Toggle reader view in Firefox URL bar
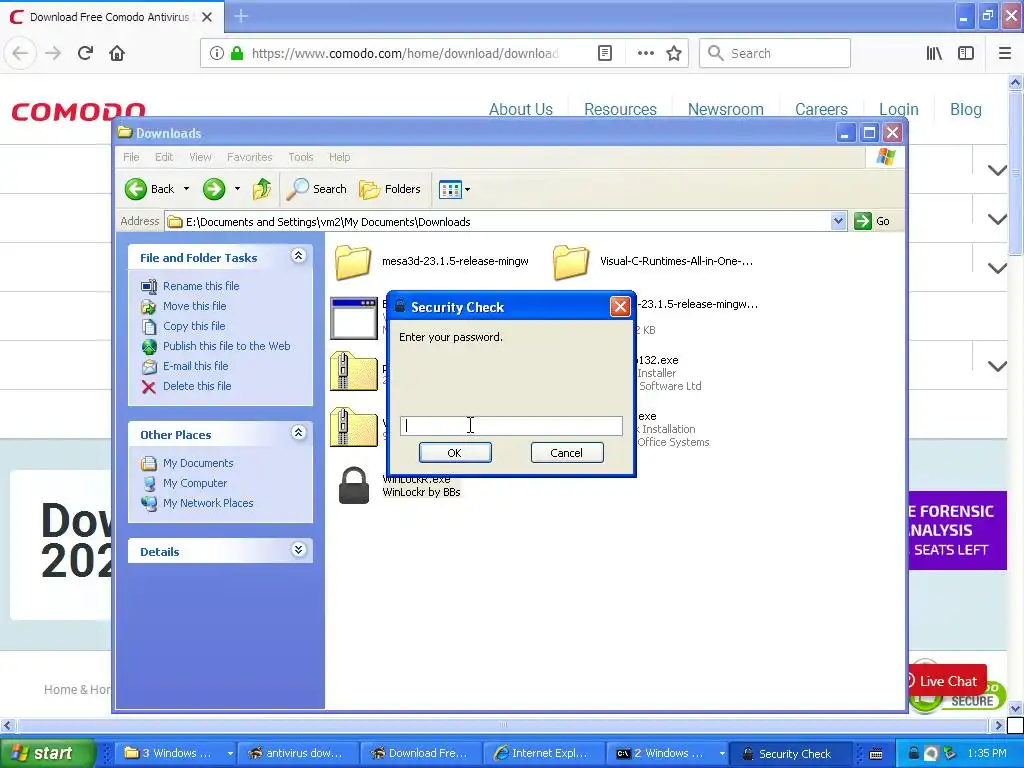This screenshot has width=1024, height=768. pos(605,53)
